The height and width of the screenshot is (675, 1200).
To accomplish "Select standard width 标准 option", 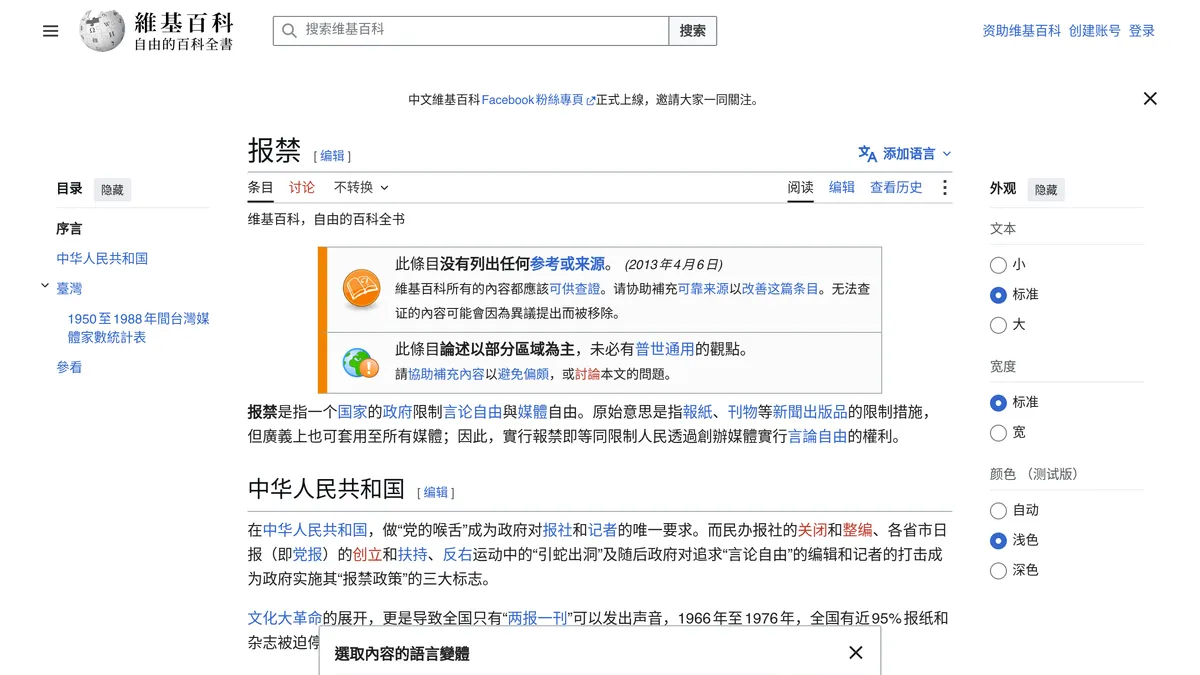I will pyautogui.click(x=998, y=403).
